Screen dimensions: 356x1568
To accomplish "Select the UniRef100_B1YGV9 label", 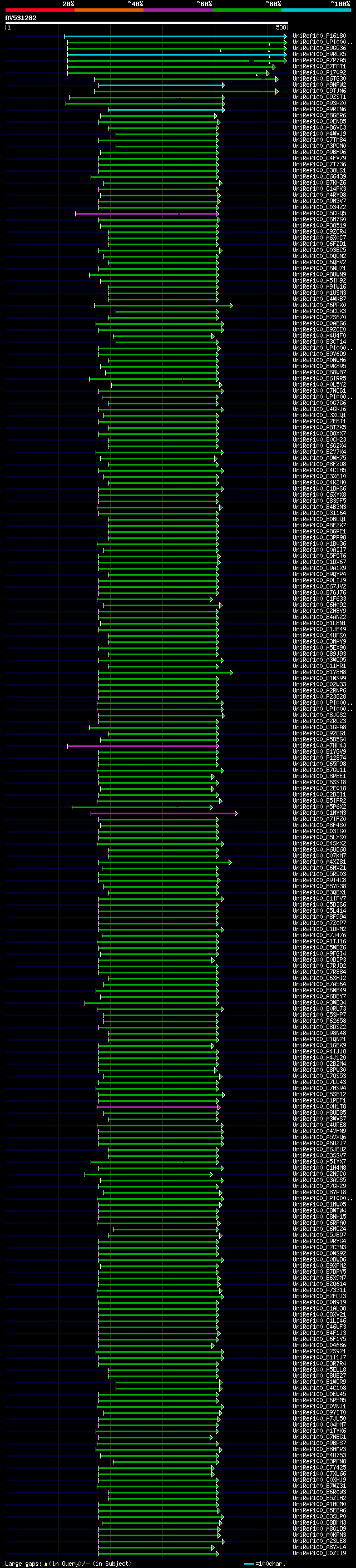I will click(319, 752).
